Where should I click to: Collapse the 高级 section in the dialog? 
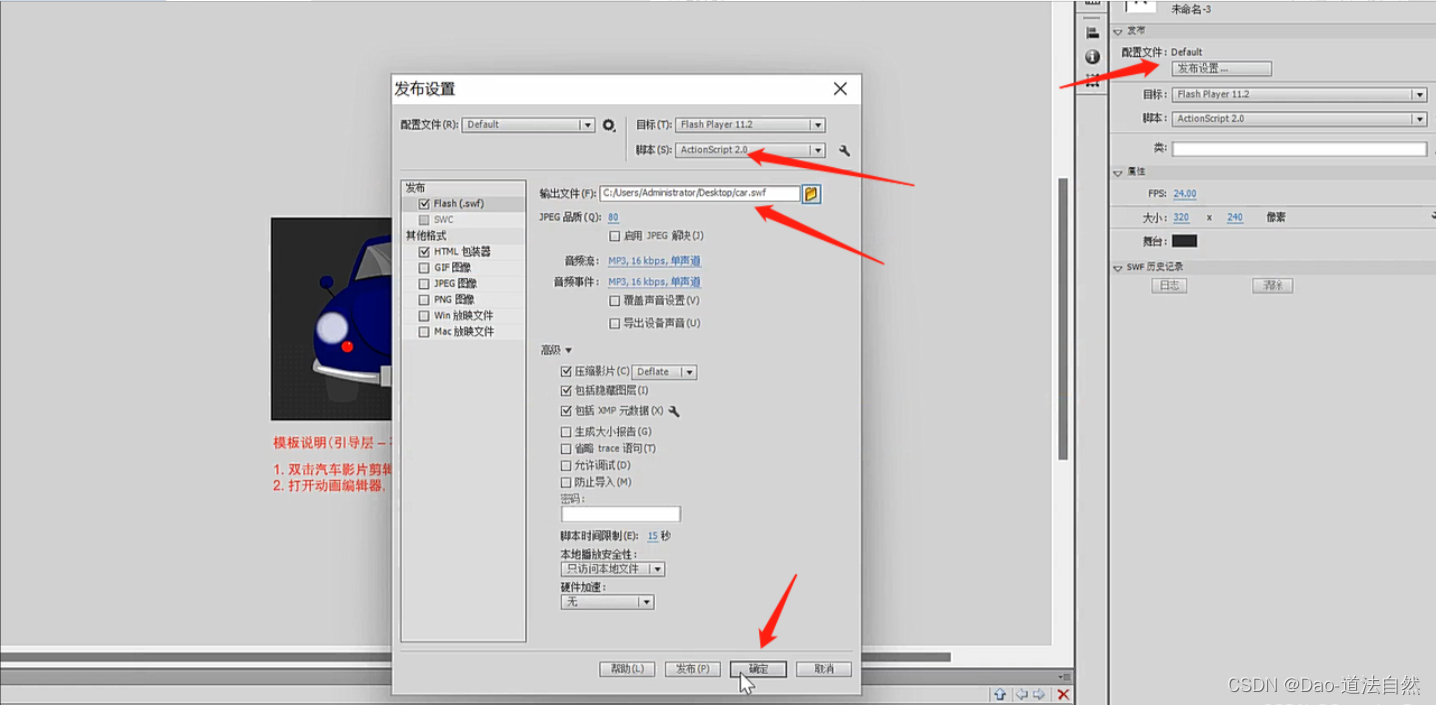568,349
